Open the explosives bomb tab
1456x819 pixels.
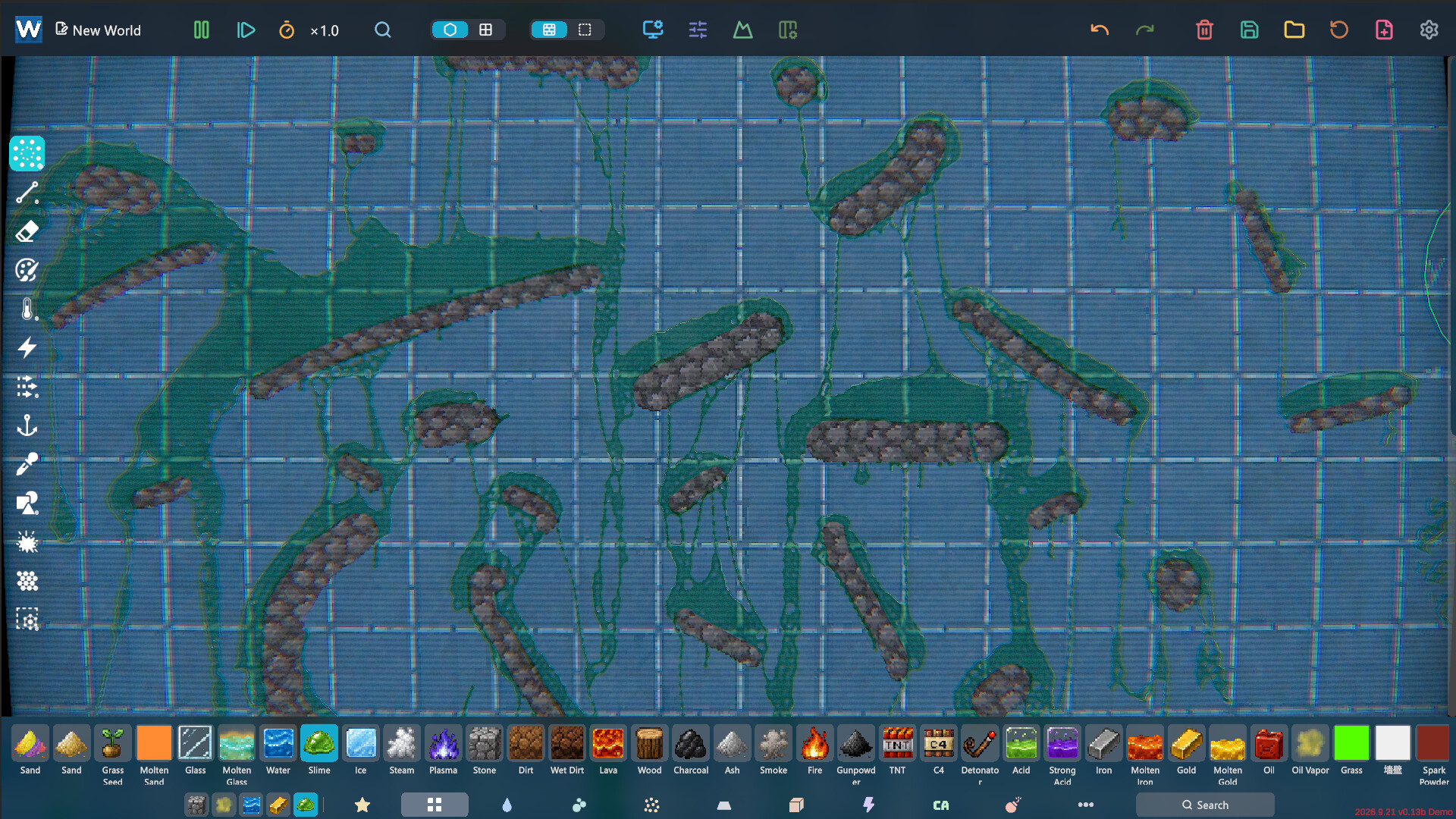[x=1013, y=805]
